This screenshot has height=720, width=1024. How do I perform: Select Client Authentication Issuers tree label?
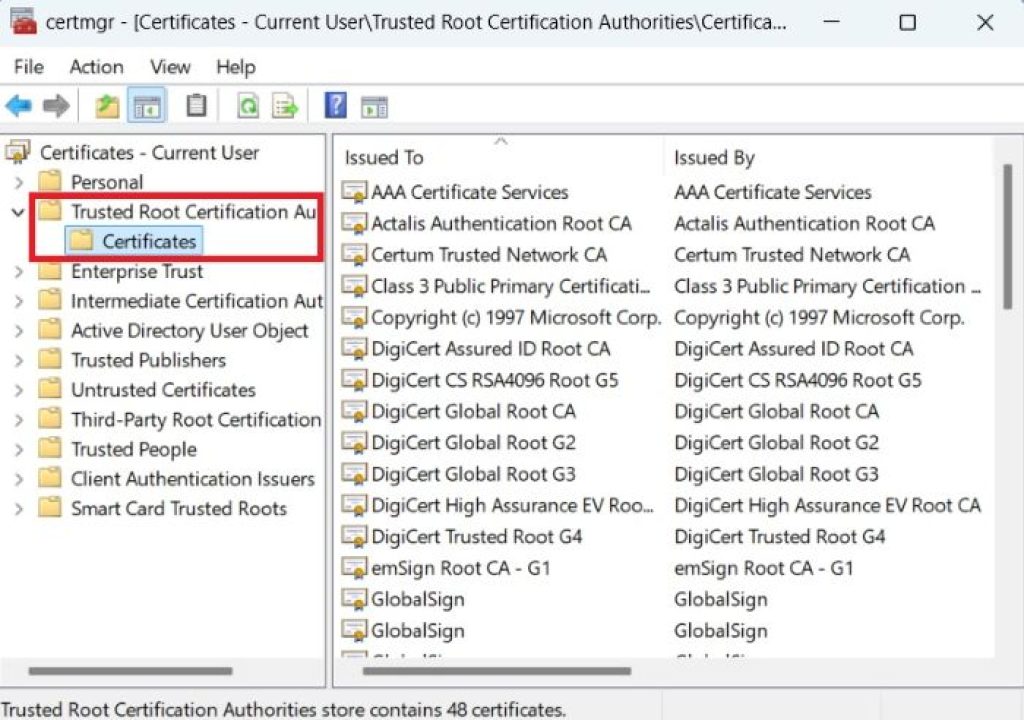tap(193, 478)
